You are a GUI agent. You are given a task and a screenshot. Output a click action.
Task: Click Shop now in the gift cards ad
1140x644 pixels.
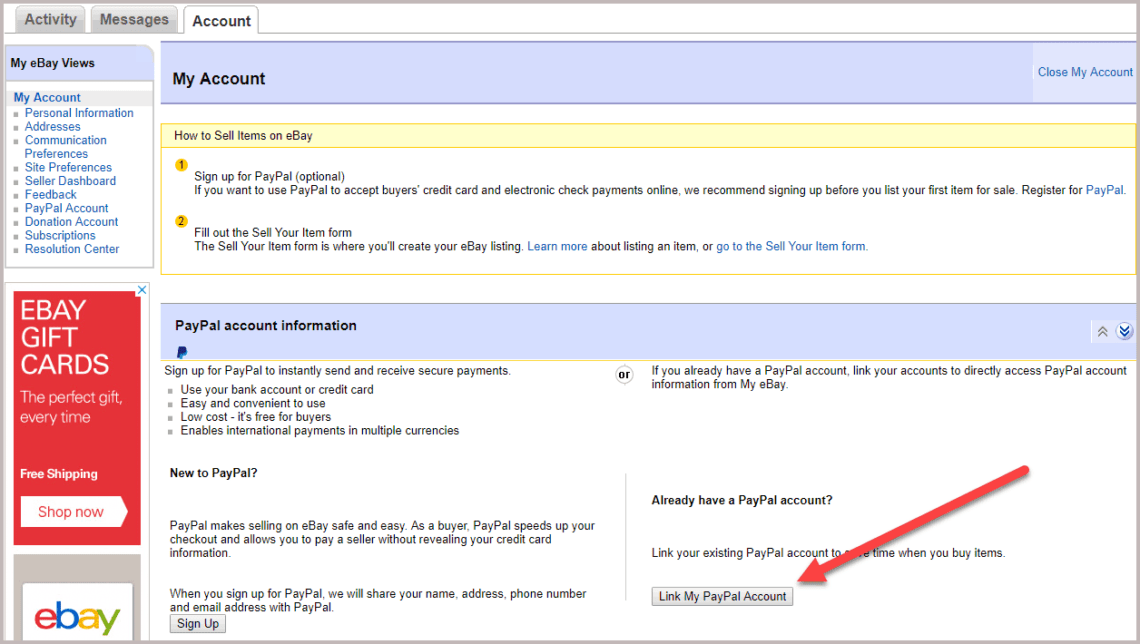click(73, 511)
